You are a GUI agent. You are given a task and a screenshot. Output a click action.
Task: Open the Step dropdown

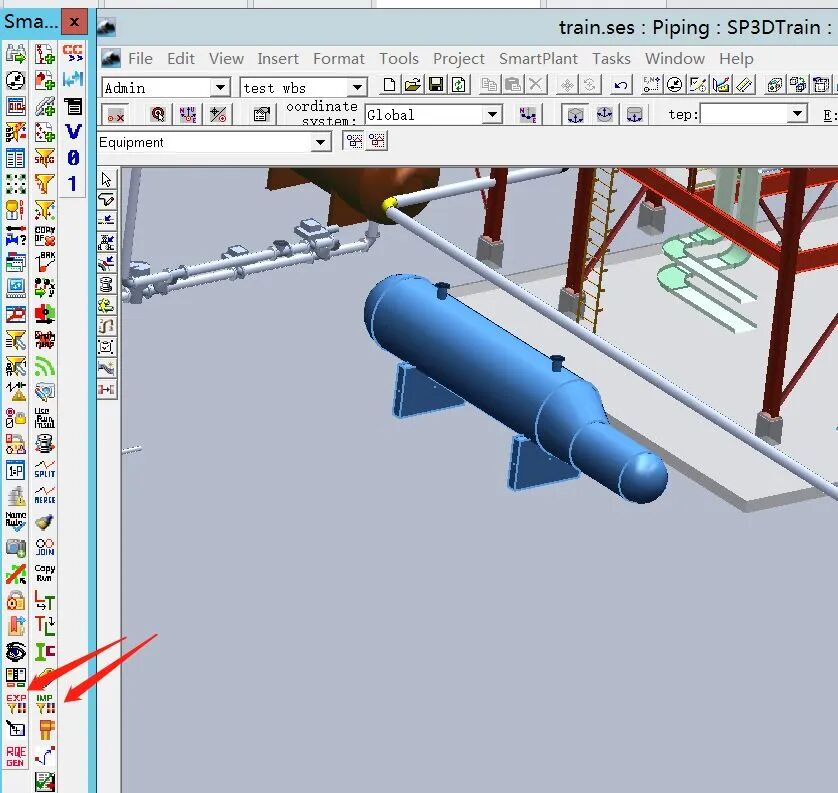tap(797, 113)
